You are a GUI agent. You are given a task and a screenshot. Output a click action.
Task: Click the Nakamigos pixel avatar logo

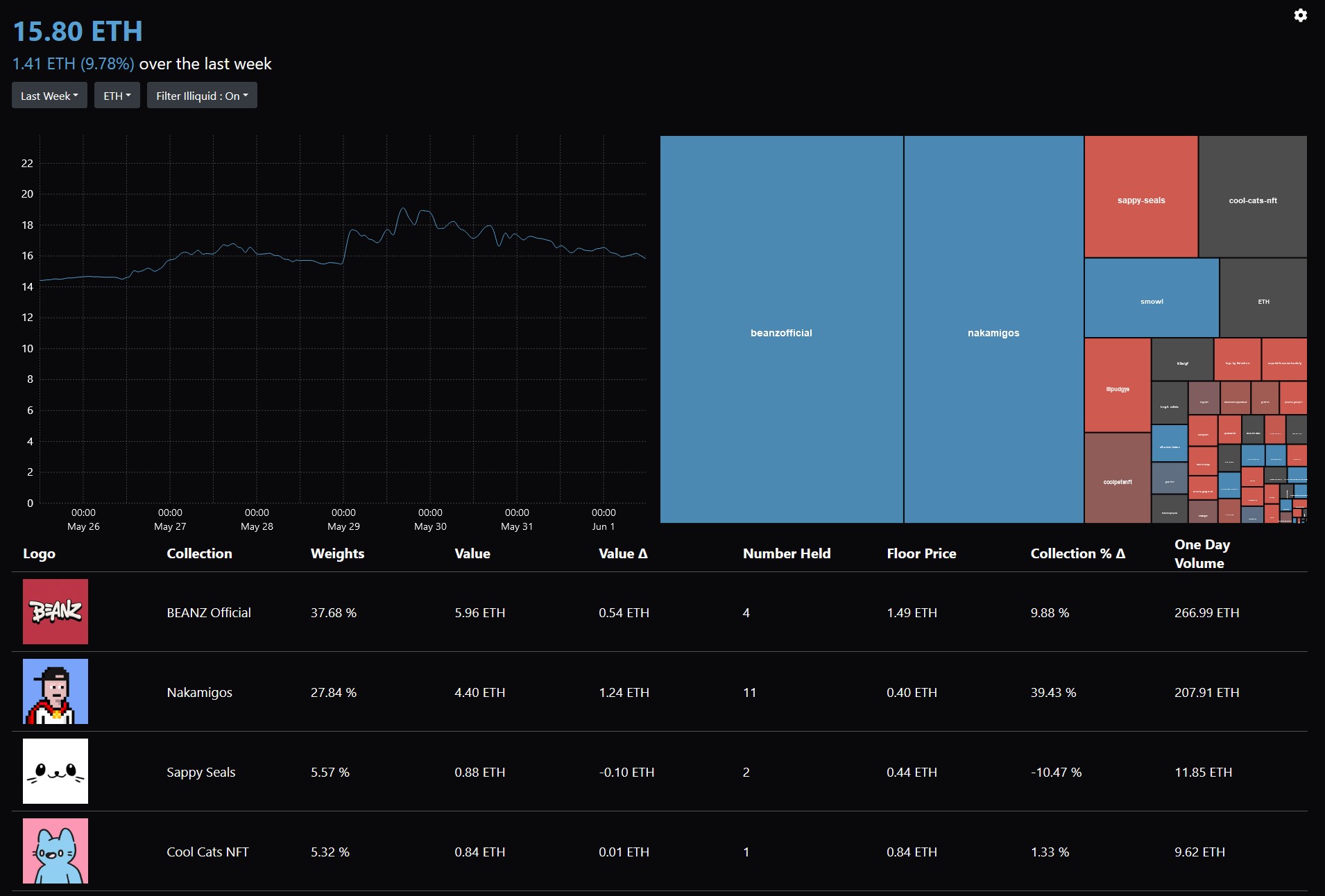click(55, 691)
